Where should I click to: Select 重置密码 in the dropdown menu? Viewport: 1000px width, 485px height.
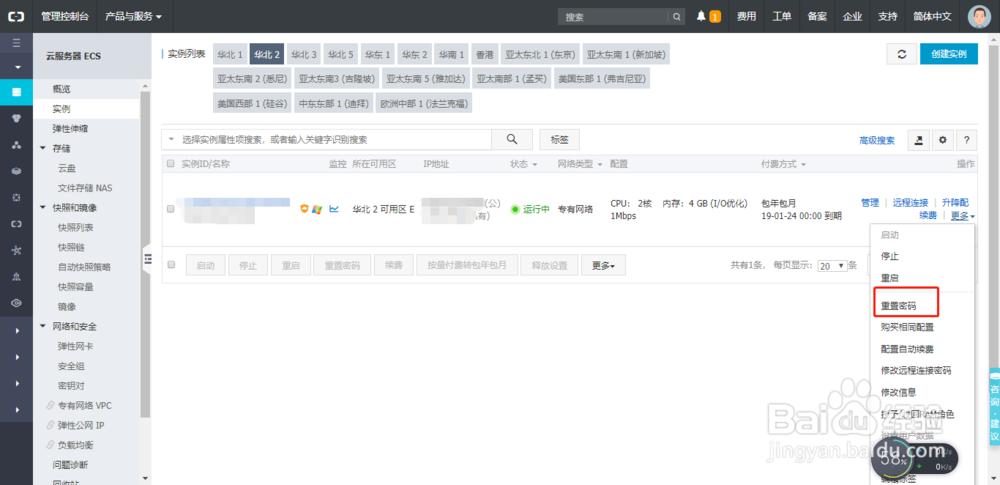pos(899,306)
